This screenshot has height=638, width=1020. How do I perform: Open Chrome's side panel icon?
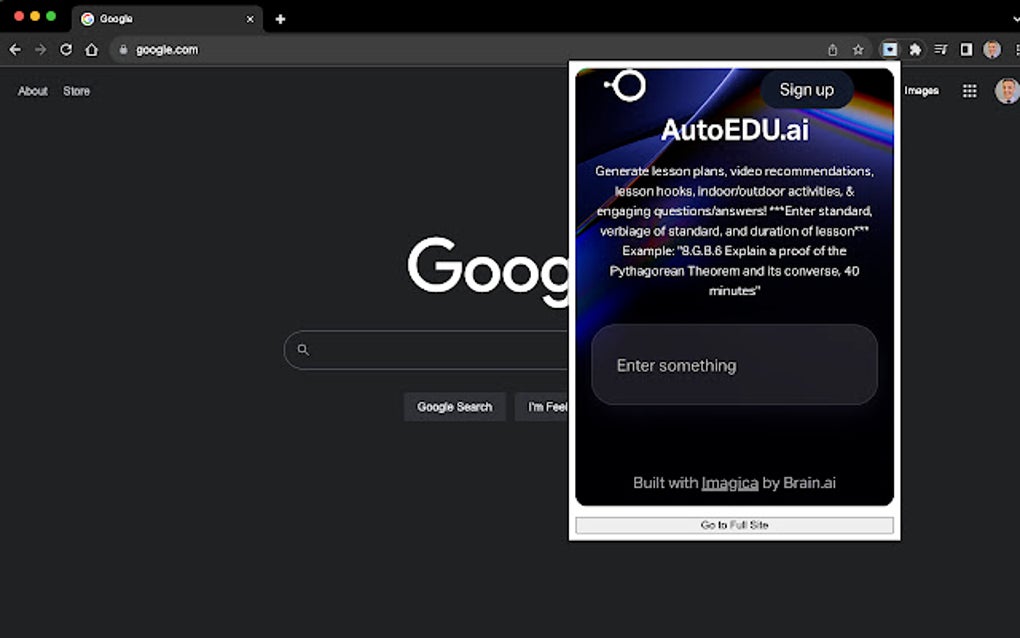(966, 49)
